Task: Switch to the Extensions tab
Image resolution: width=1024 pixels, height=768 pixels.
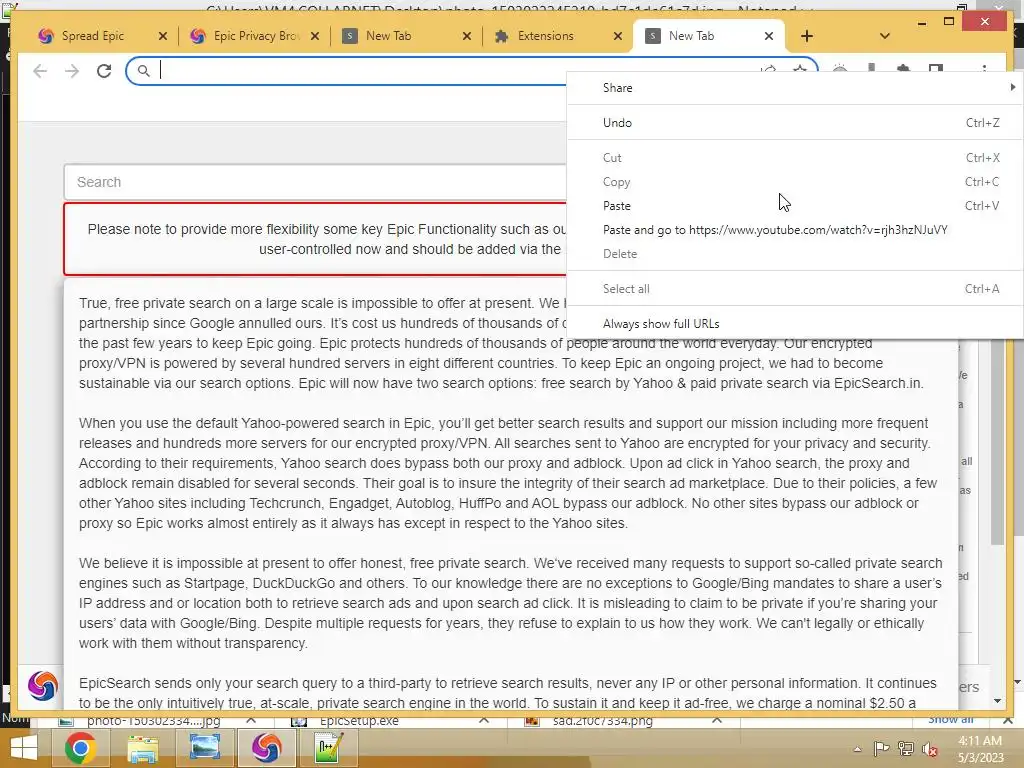Action: tap(545, 36)
